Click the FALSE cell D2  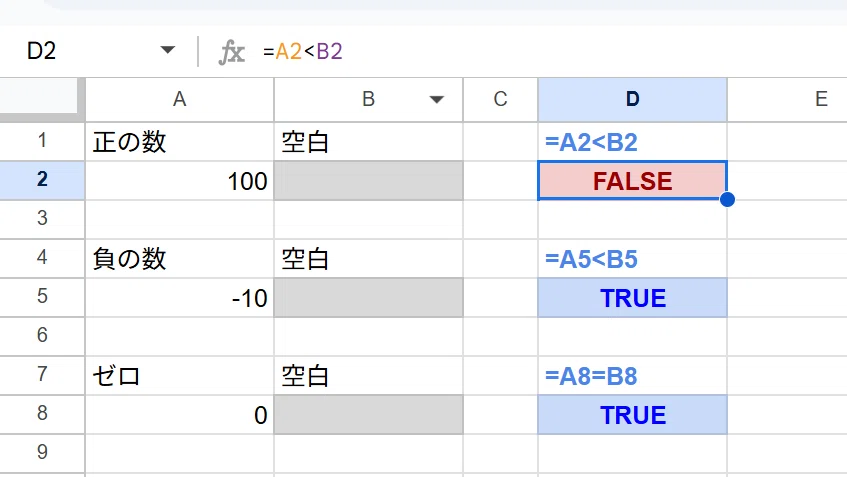click(x=633, y=180)
